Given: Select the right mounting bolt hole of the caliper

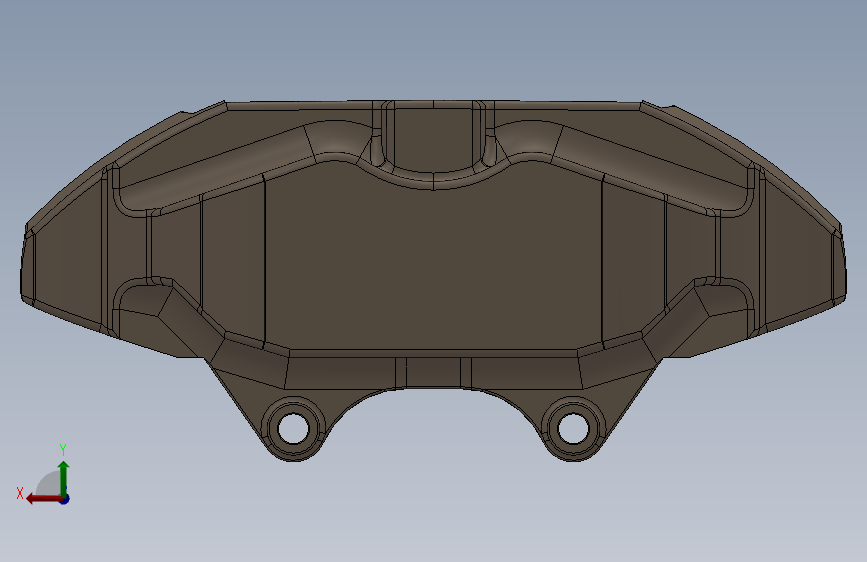Looking at the screenshot, I should (573, 428).
